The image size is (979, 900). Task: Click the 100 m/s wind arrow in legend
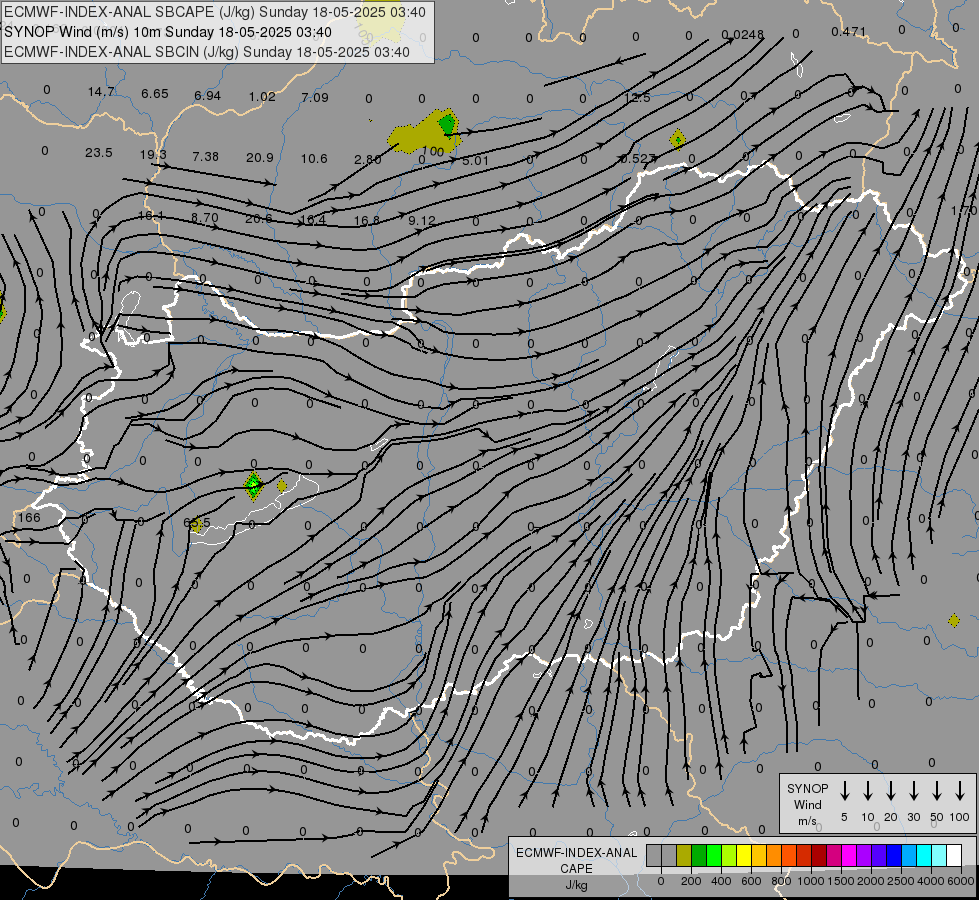point(960,791)
